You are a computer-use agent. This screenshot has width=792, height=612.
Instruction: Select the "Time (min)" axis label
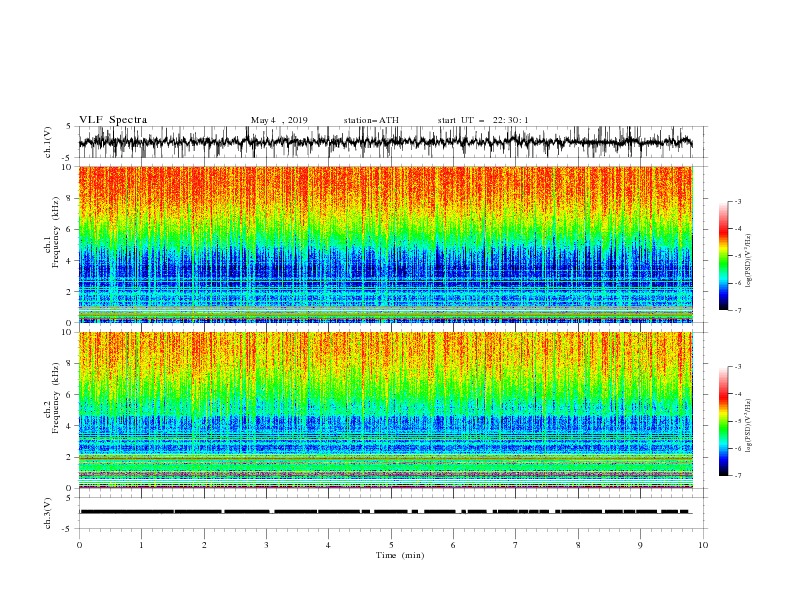click(400, 555)
